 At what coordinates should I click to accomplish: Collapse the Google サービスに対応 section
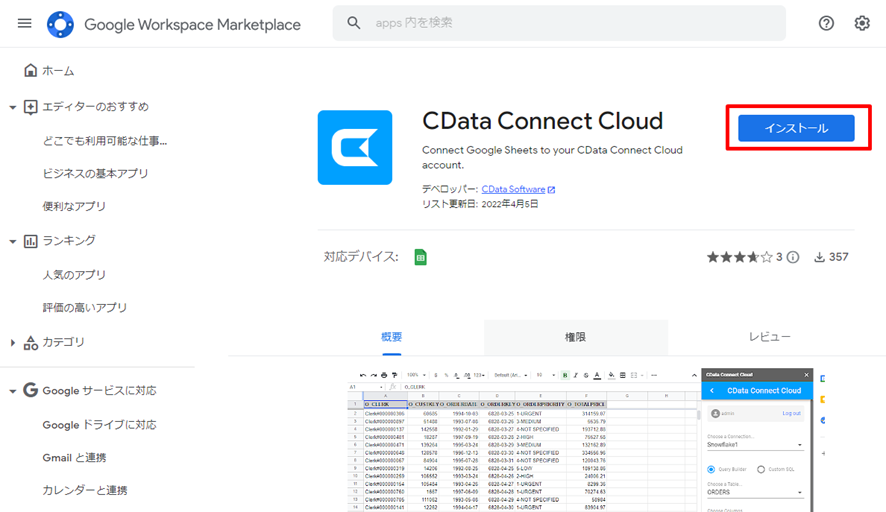tap(12, 391)
